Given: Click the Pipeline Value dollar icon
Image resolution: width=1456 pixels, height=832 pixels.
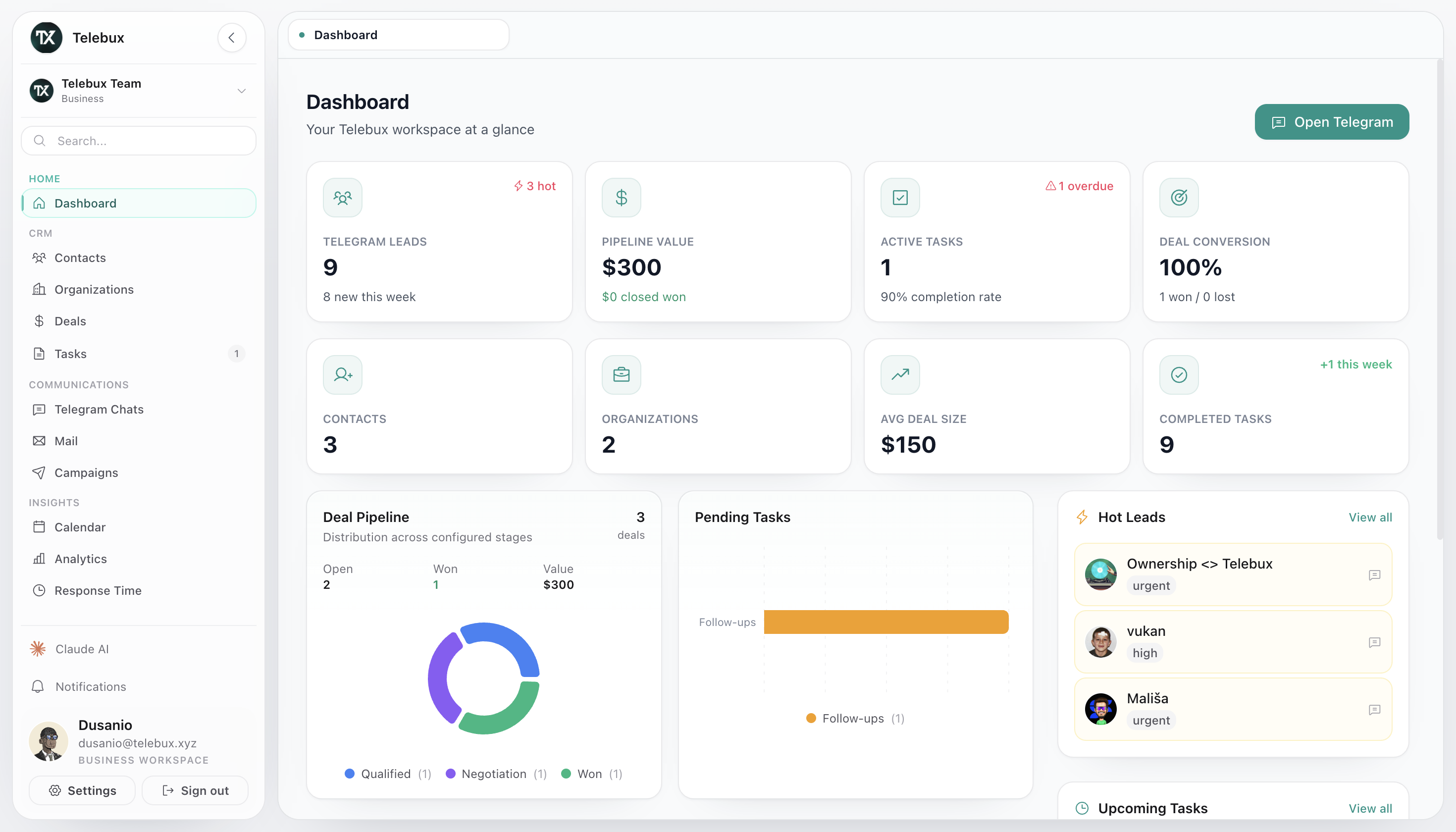Looking at the screenshot, I should click(x=622, y=198).
